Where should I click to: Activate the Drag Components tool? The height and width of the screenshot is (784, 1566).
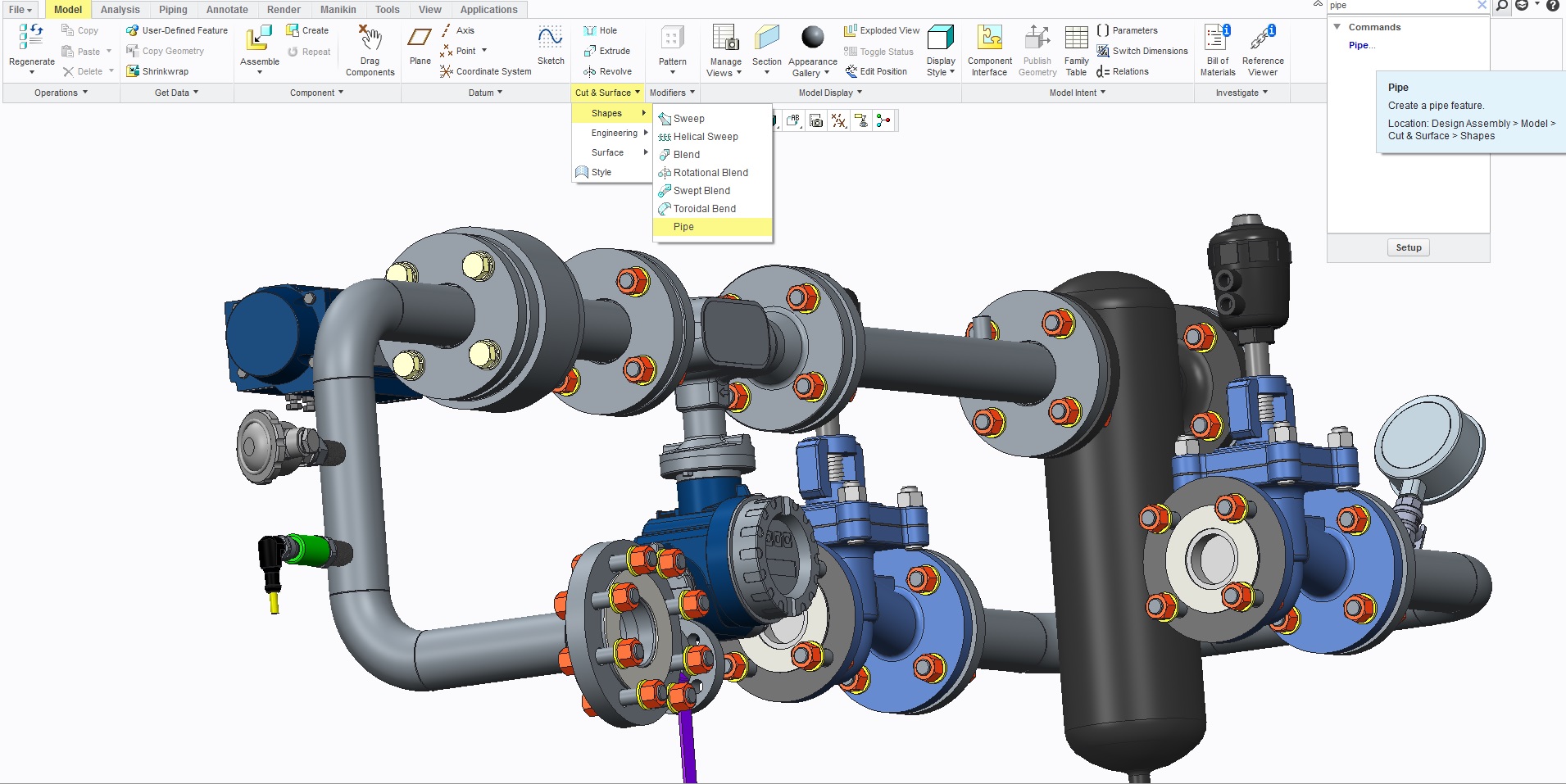(x=370, y=39)
